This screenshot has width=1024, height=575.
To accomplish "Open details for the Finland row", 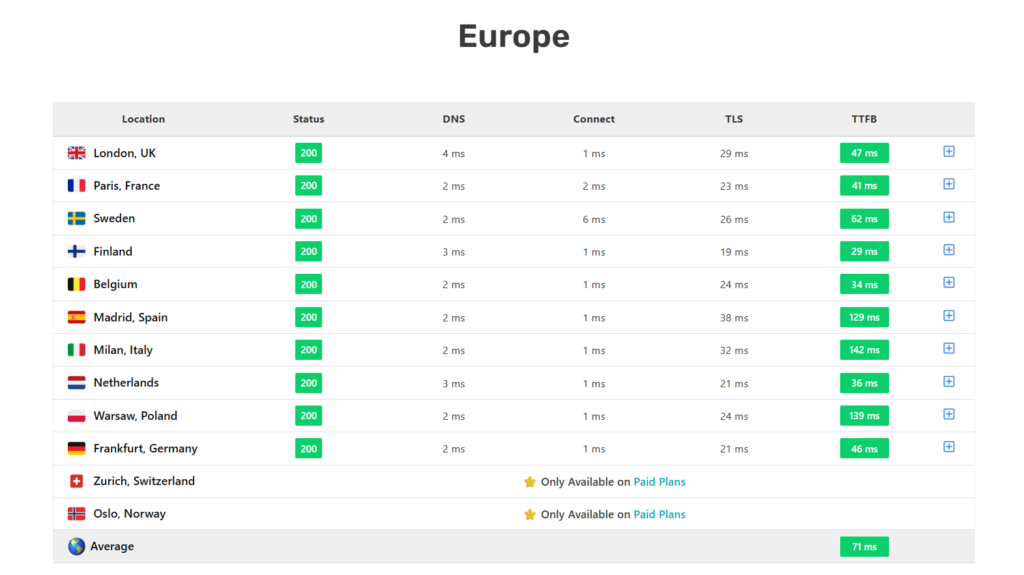I will [x=949, y=250].
